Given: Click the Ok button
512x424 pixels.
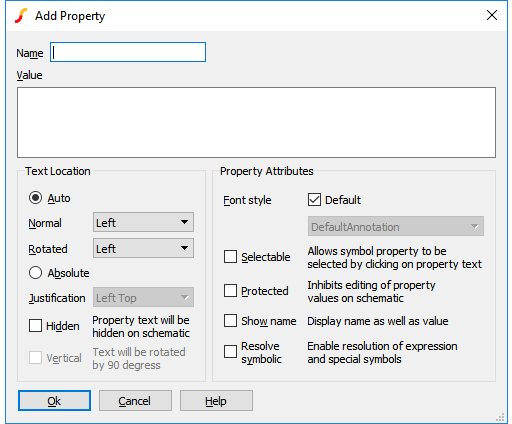Looking at the screenshot, I should coord(54,401).
